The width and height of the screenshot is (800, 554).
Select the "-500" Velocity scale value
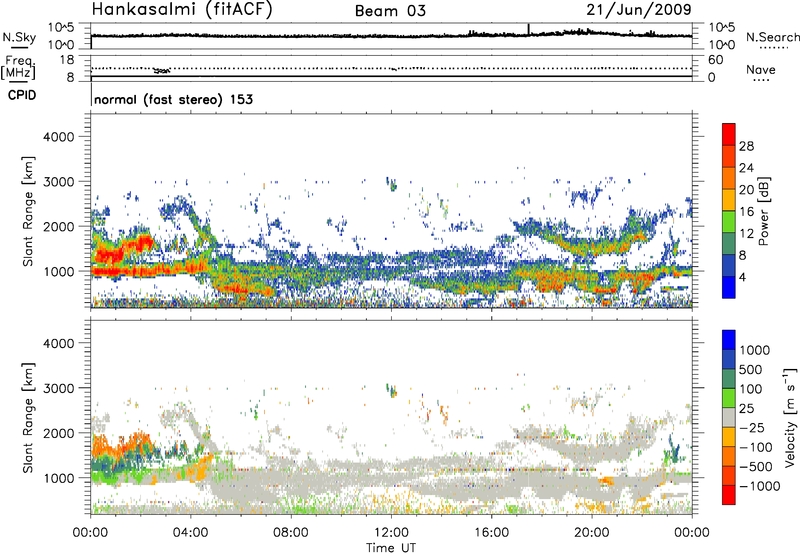(x=756, y=467)
